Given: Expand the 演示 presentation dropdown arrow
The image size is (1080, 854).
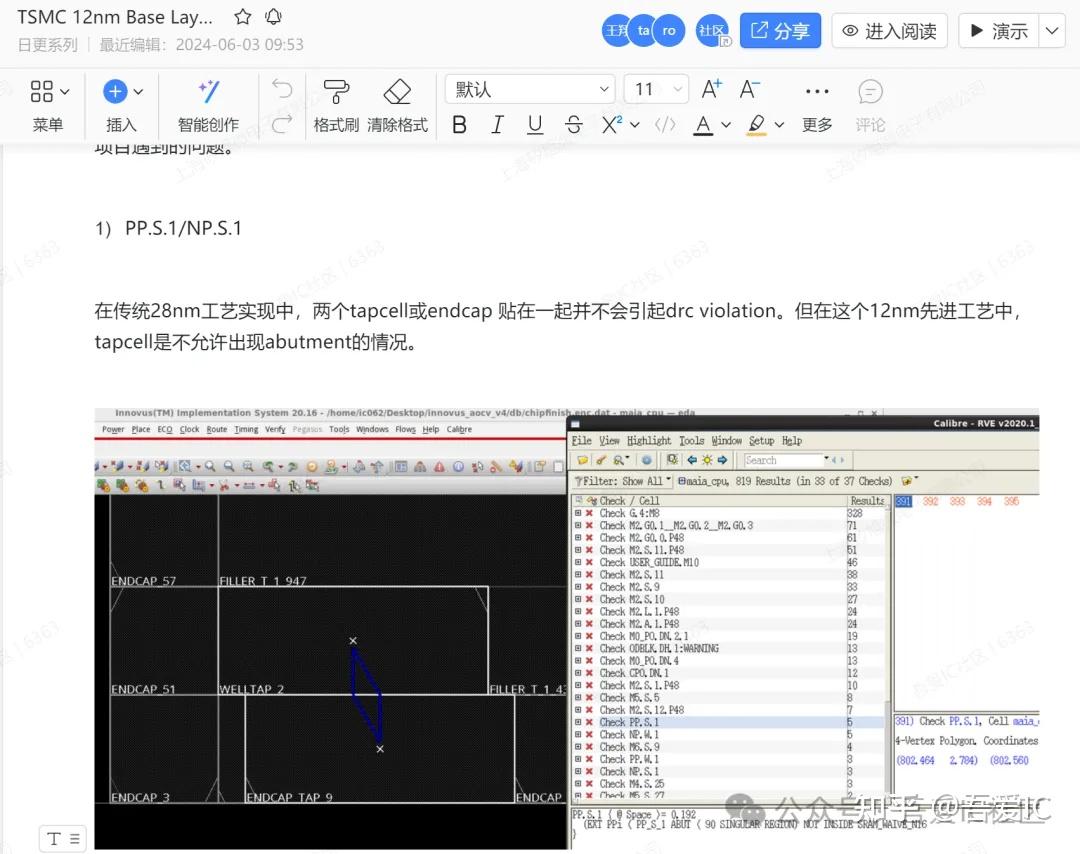Looking at the screenshot, I should click(1050, 30).
